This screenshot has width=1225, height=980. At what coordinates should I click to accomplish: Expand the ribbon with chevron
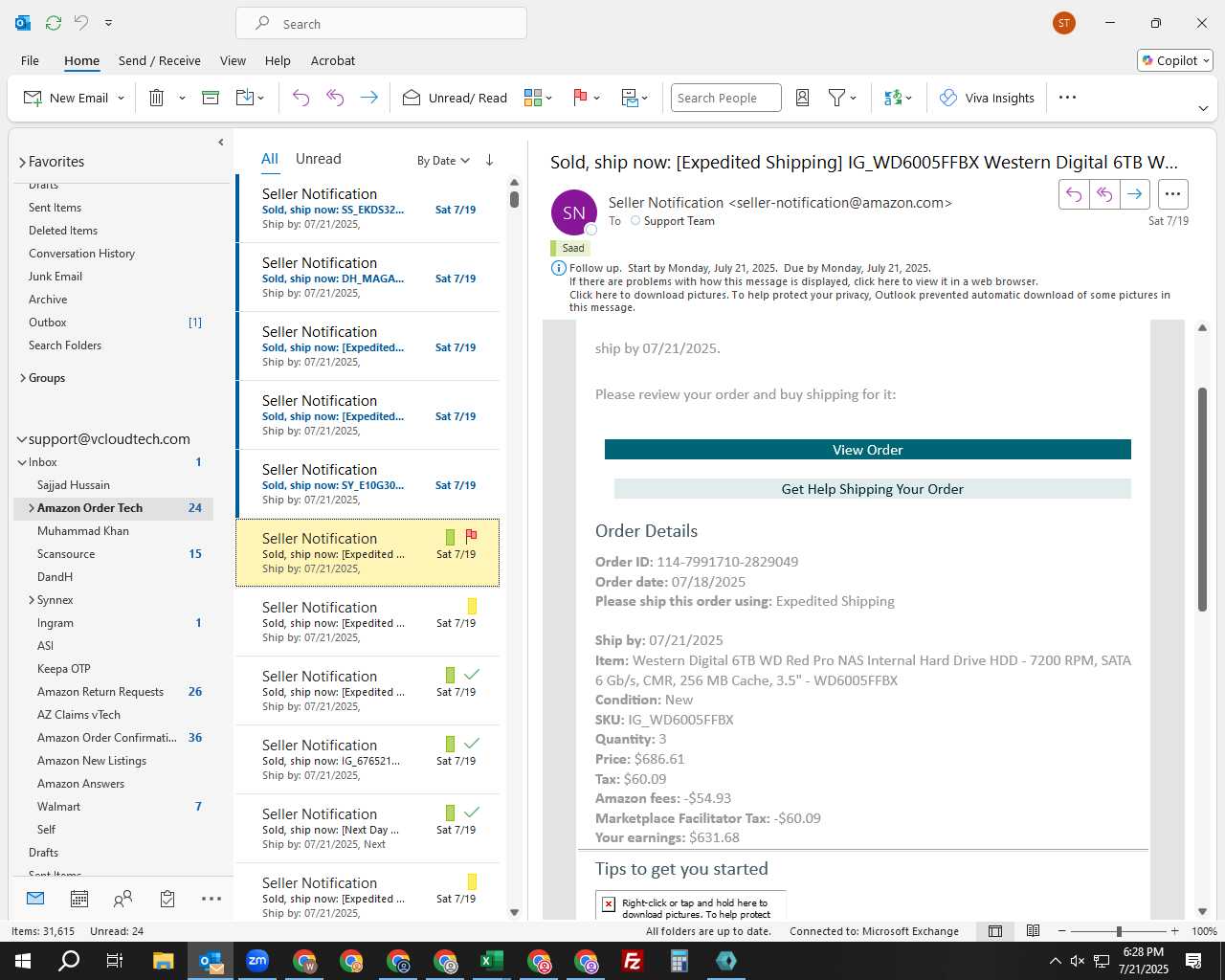tap(1203, 108)
